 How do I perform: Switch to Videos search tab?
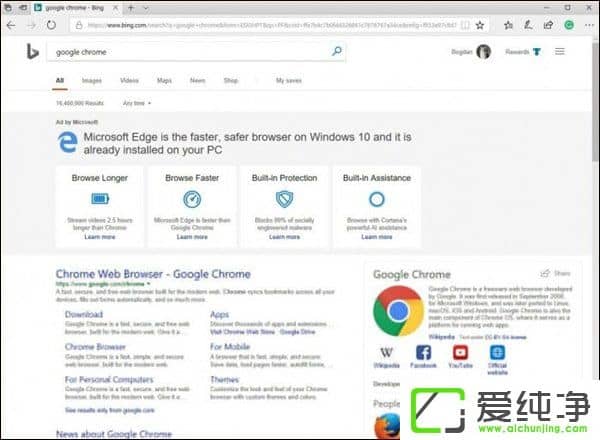pyautogui.click(x=129, y=80)
